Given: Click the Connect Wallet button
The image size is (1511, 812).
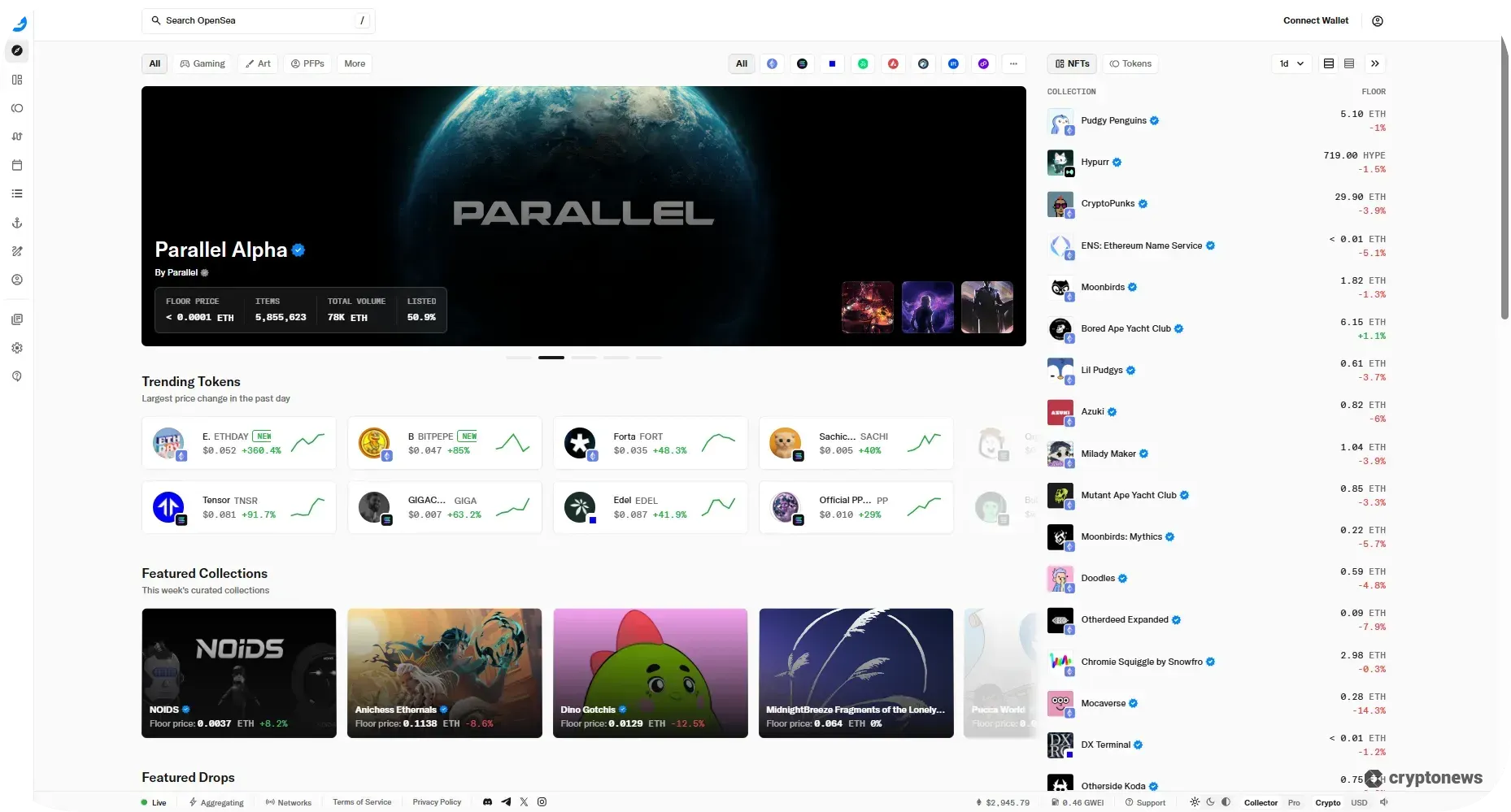Looking at the screenshot, I should click(x=1315, y=20).
